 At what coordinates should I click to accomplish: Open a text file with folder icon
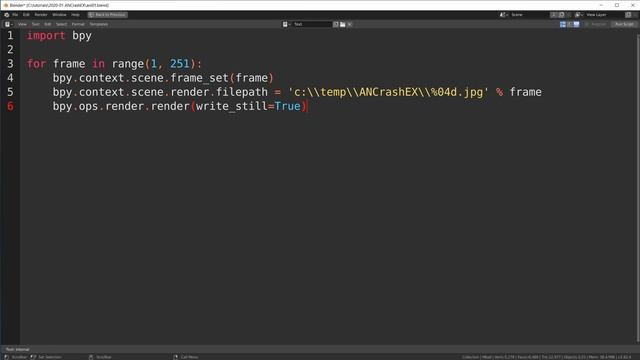tap(343, 24)
